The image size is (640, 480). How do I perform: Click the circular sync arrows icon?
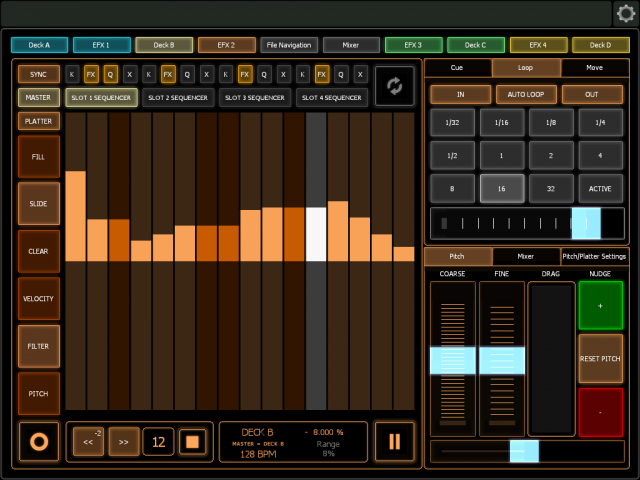(394, 86)
